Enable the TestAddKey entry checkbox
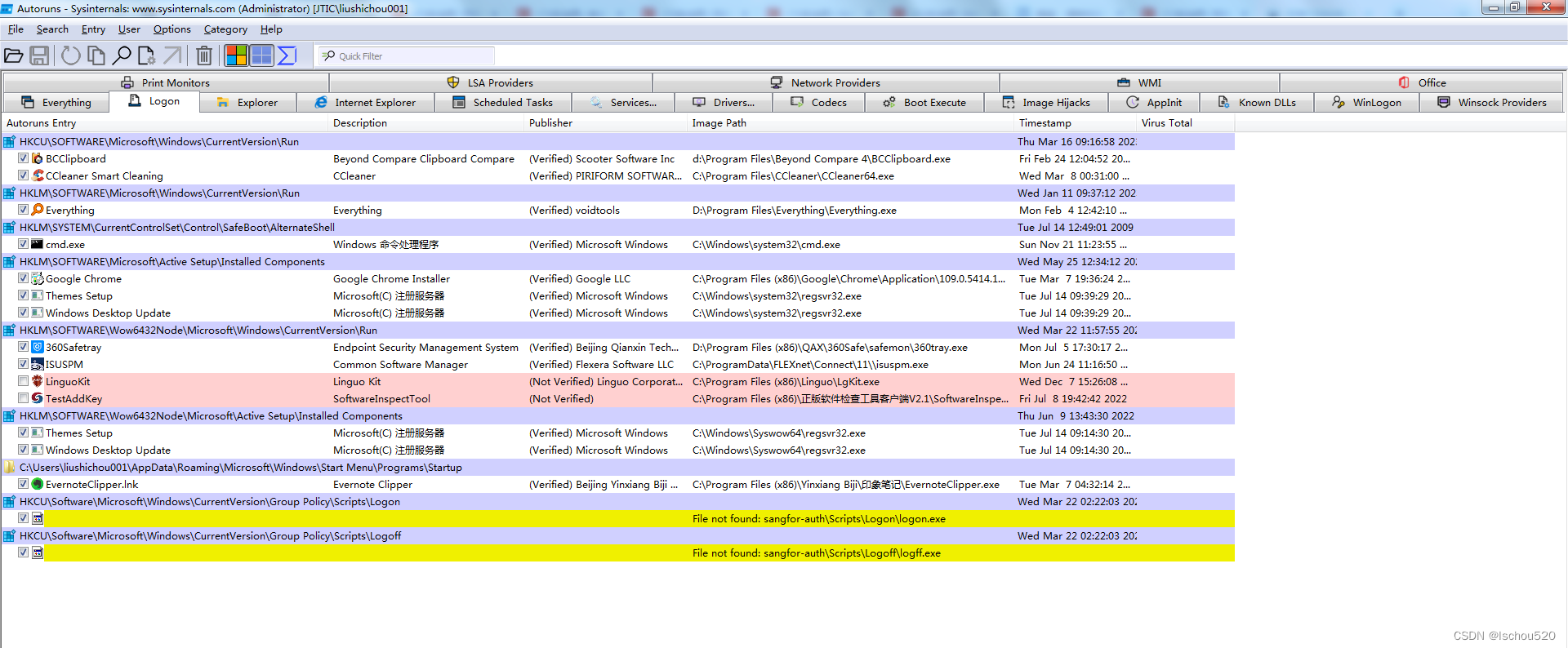The image size is (1568, 648). click(x=23, y=398)
